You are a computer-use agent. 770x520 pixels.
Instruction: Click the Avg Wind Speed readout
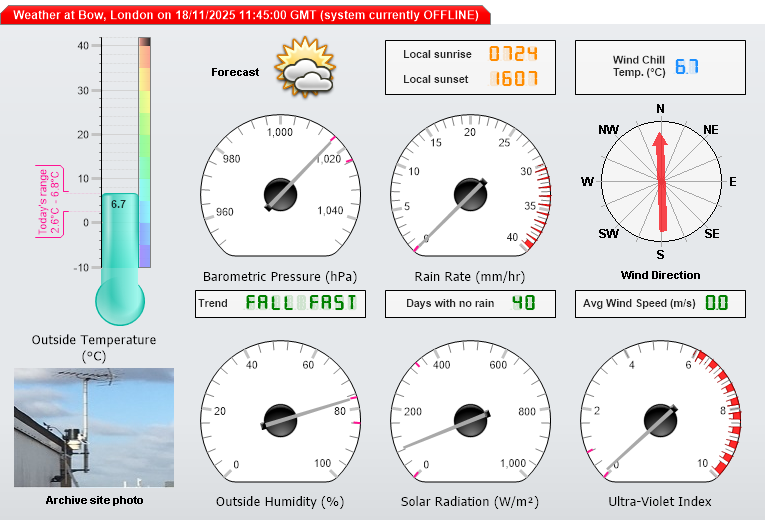click(716, 303)
